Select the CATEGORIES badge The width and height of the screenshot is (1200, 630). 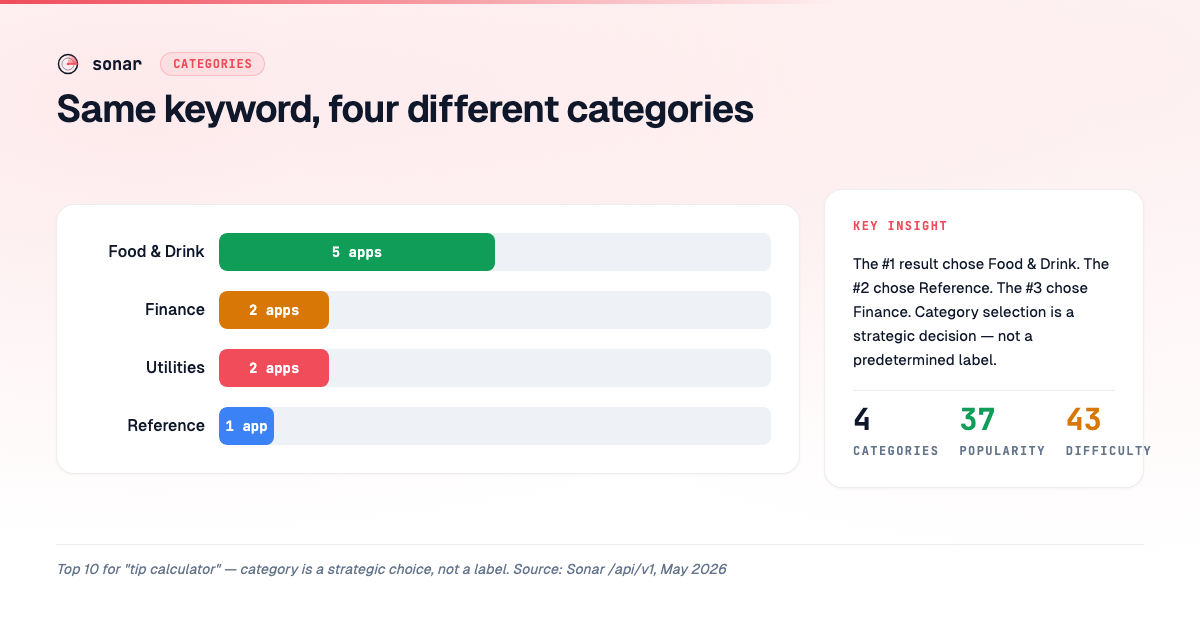click(212, 64)
